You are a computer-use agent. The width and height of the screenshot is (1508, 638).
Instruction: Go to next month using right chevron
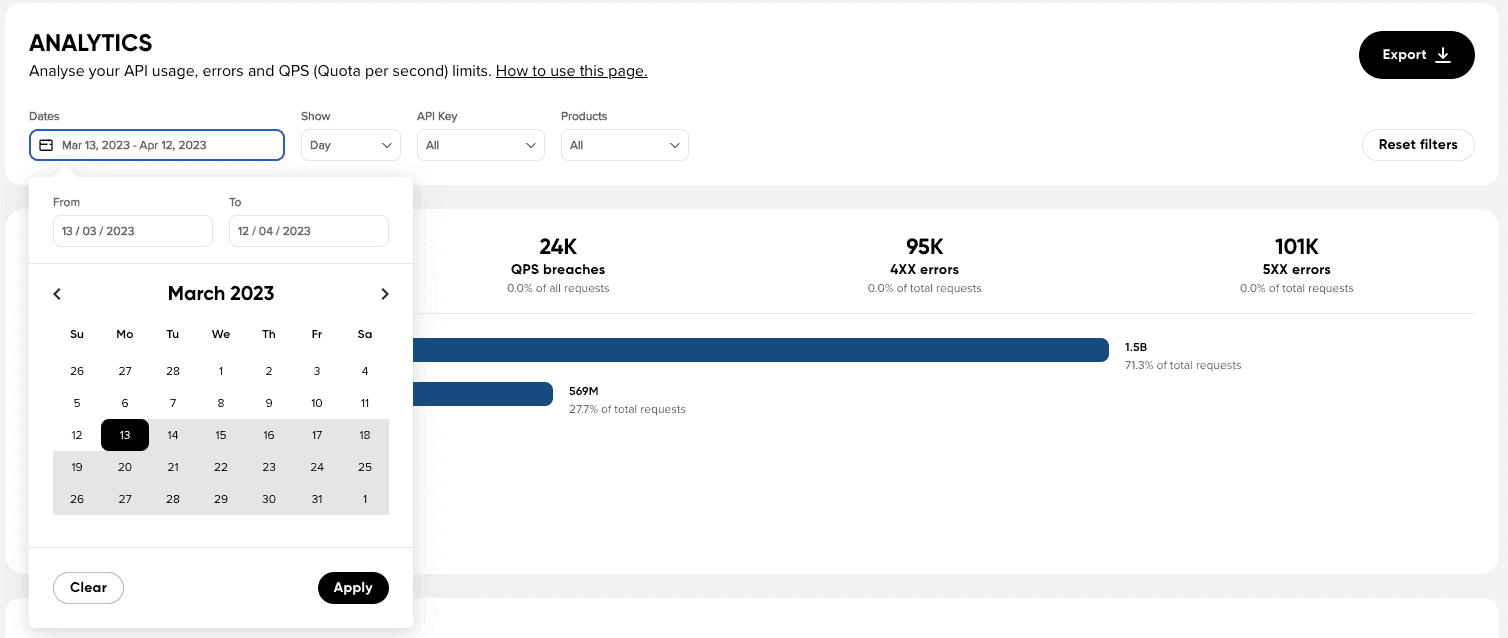[x=385, y=294]
